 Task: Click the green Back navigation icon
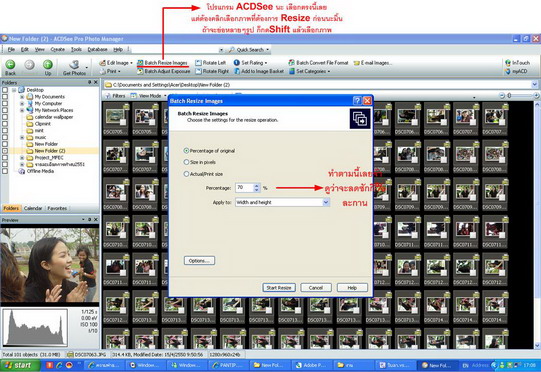[10, 65]
